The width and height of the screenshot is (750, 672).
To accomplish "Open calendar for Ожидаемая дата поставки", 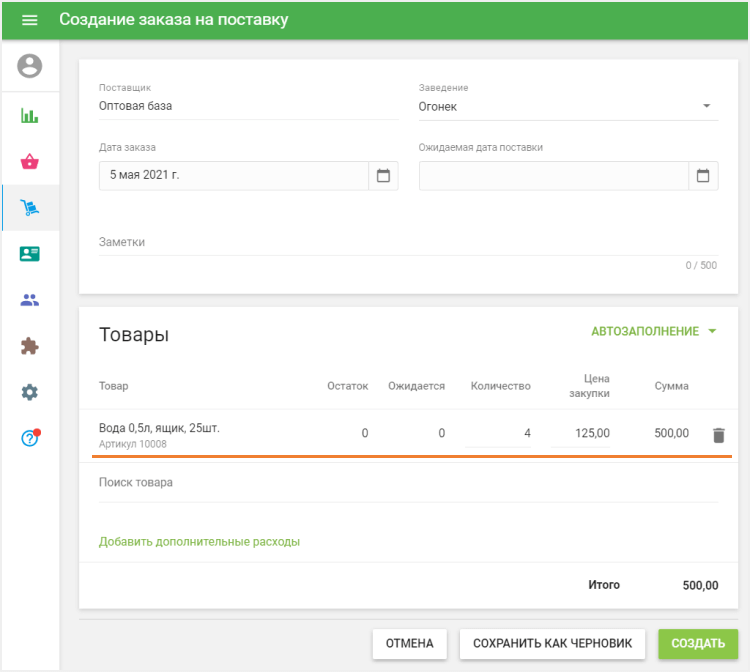I will (703, 176).
